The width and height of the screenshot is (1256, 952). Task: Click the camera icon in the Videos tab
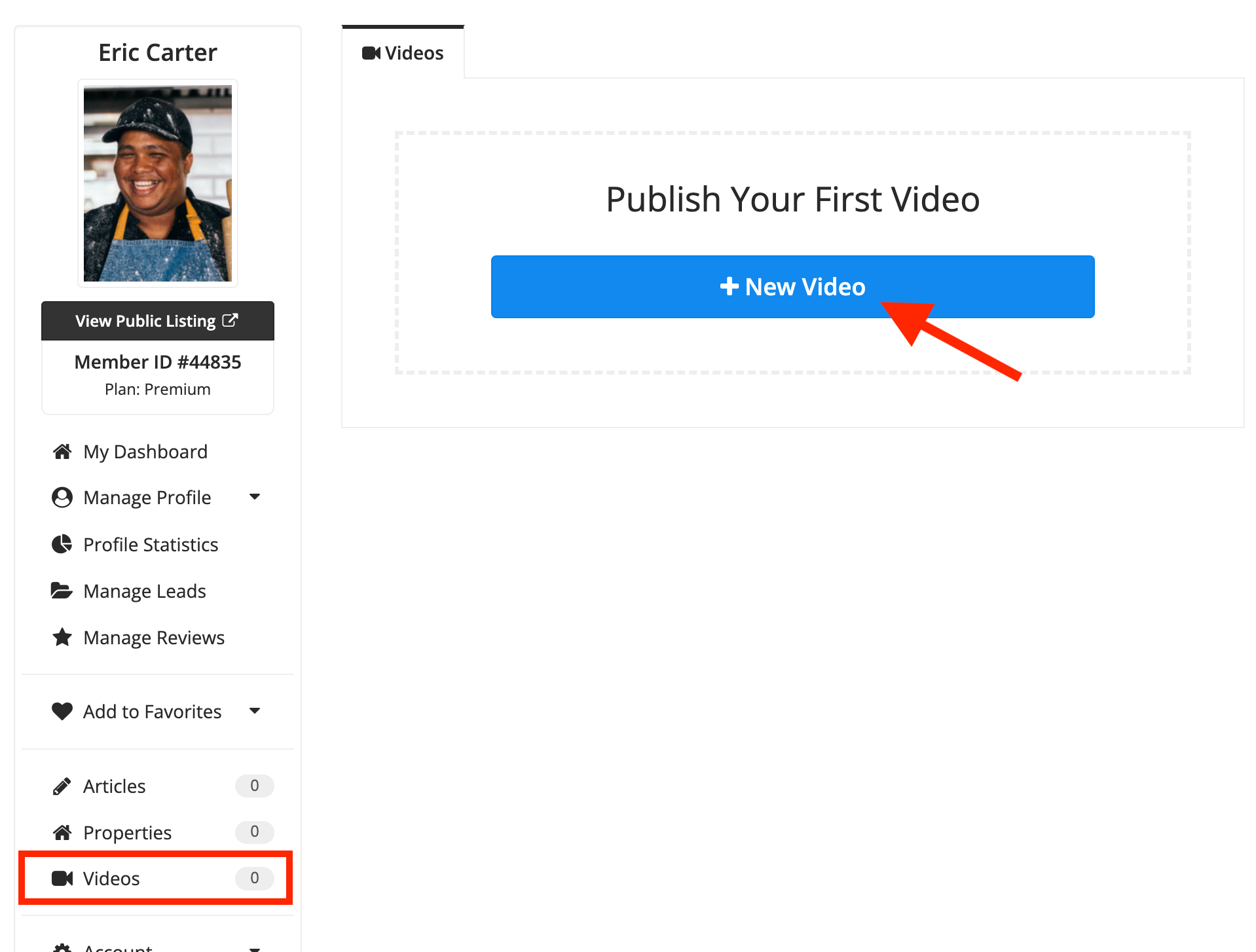(371, 53)
